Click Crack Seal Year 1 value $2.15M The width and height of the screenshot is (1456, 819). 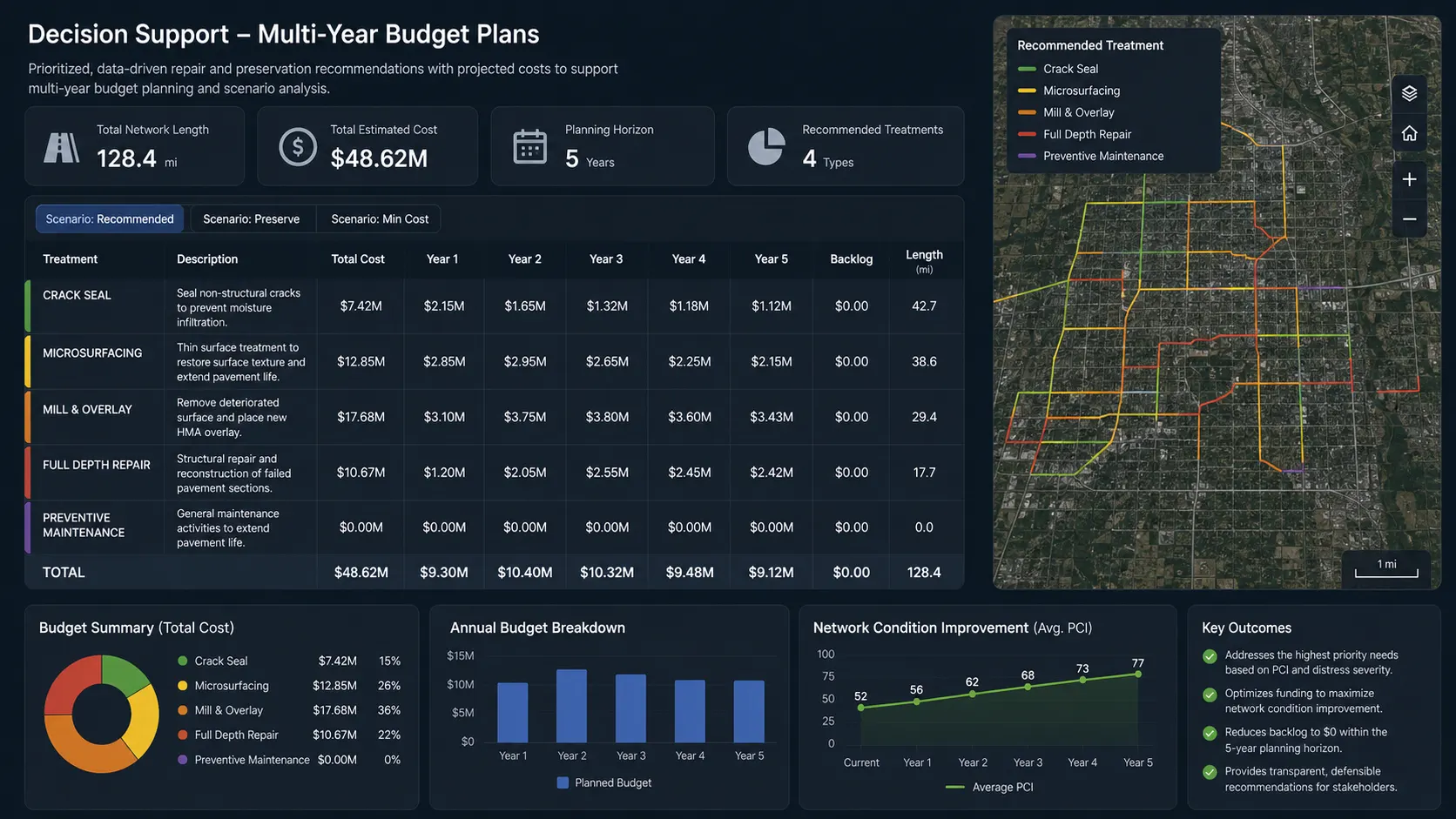(x=444, y=305)
